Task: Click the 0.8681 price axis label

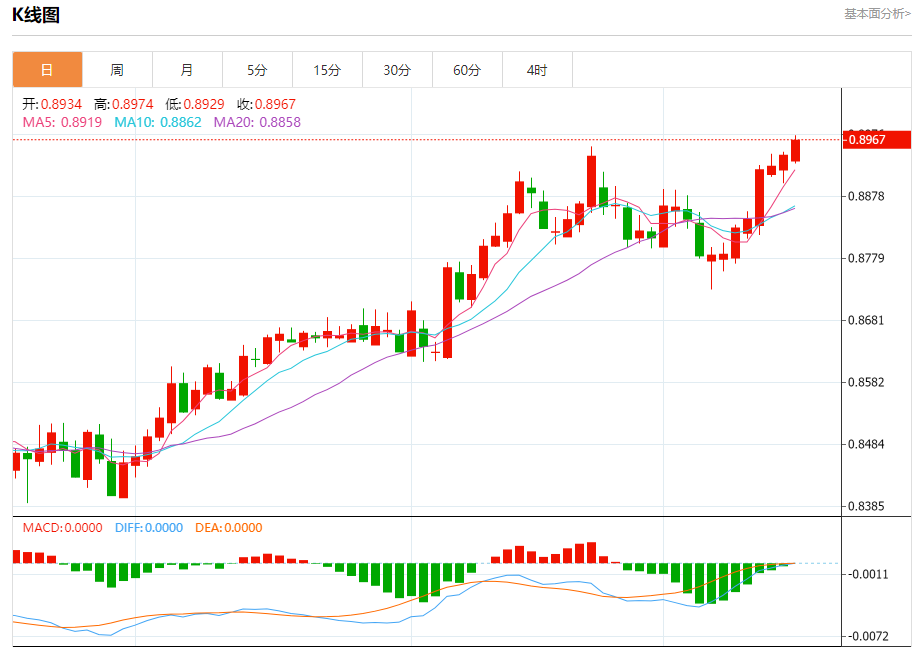Action: 866,320
